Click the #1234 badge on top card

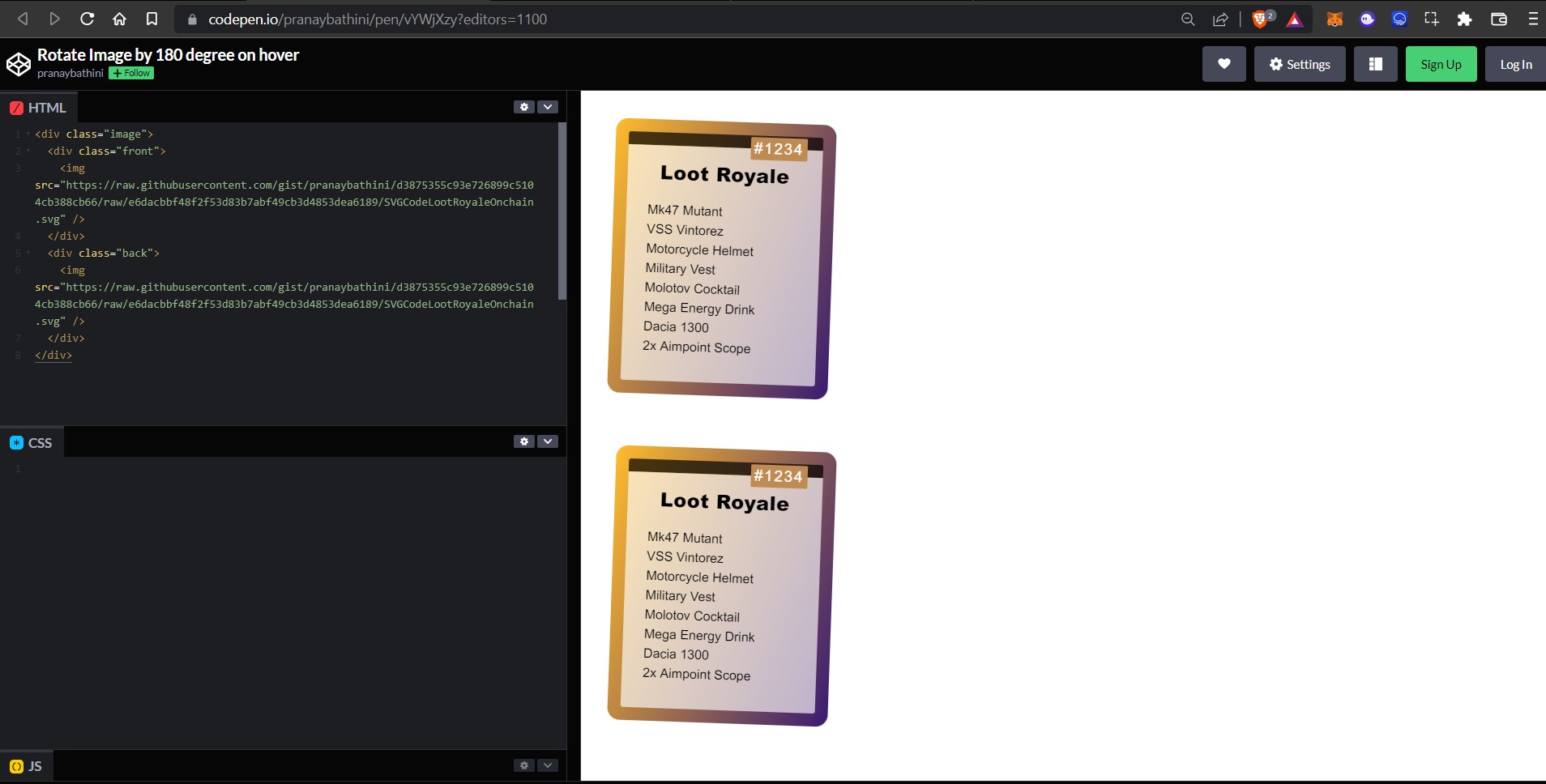778,149
